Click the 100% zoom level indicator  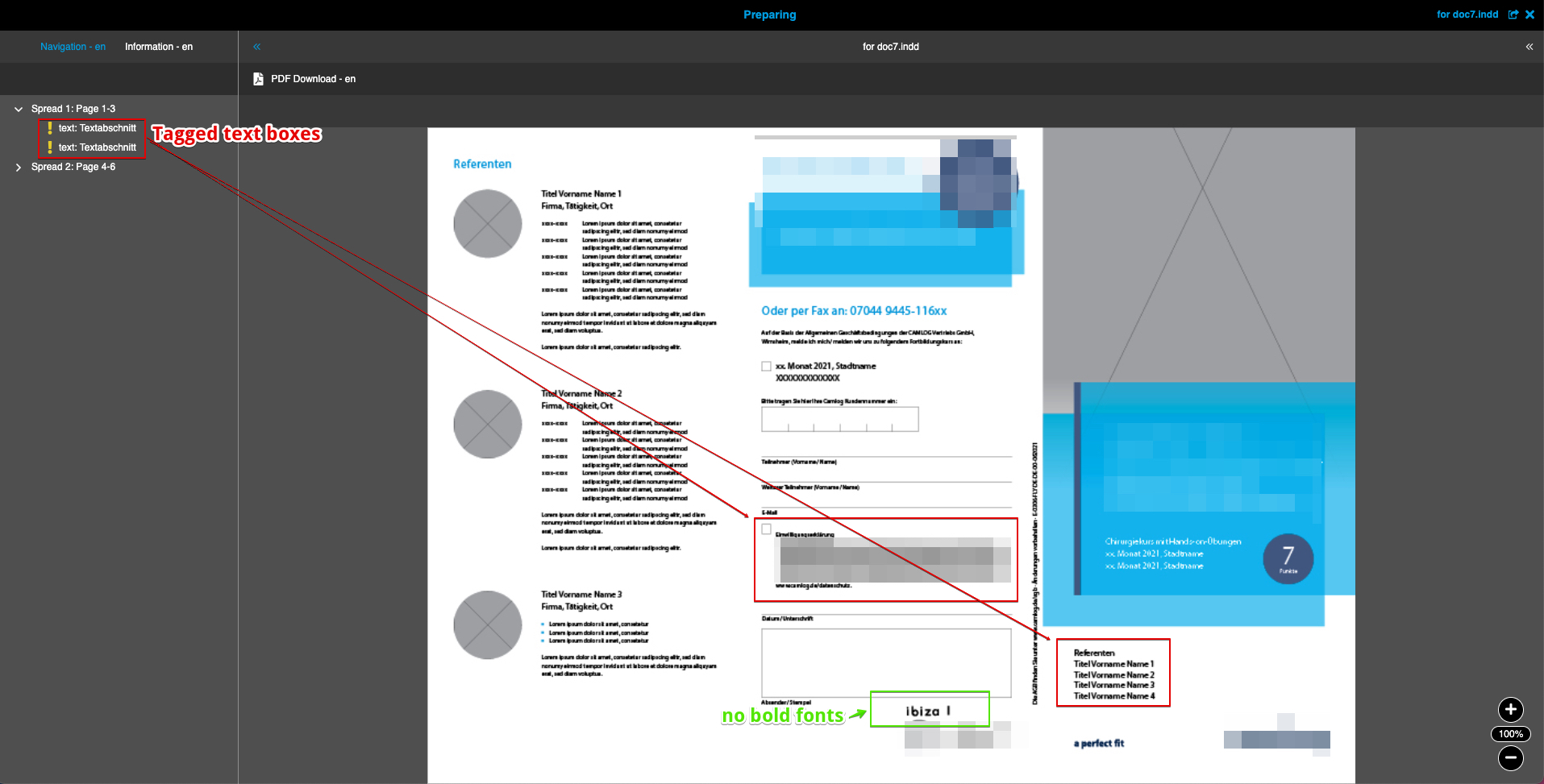tap(1510, 734)
